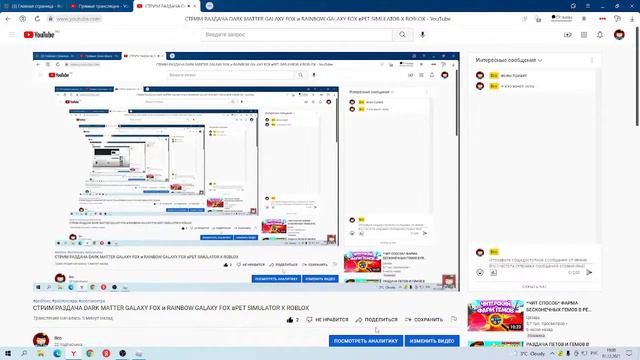Viewport: 640px width, 360px height.
Task: Show hidden system tray icons chevron
Action: (552, 353)
